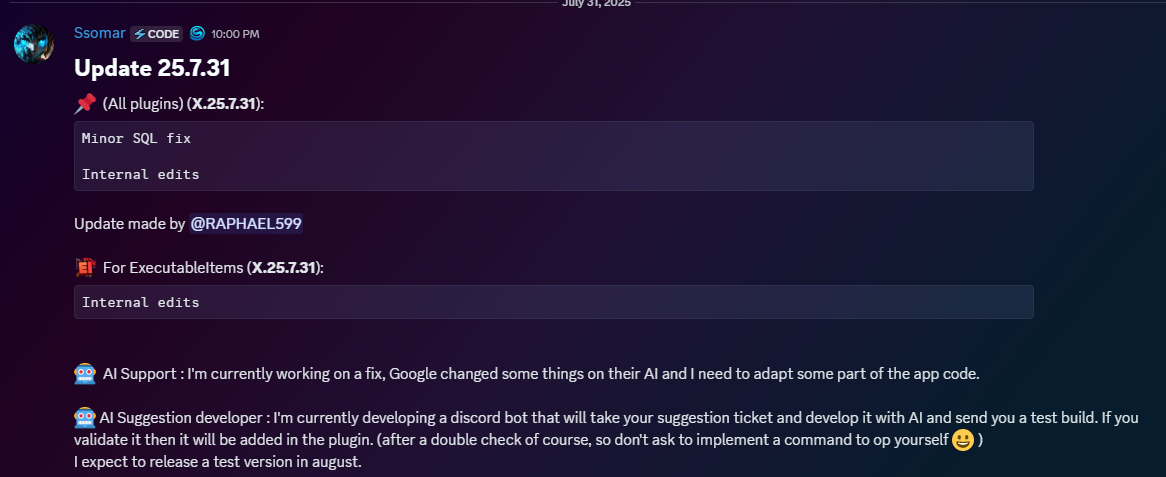Viewport: 1166px width, 477px height.
Task: Click the ExecutableItems EI emoji
Action: 86,267
